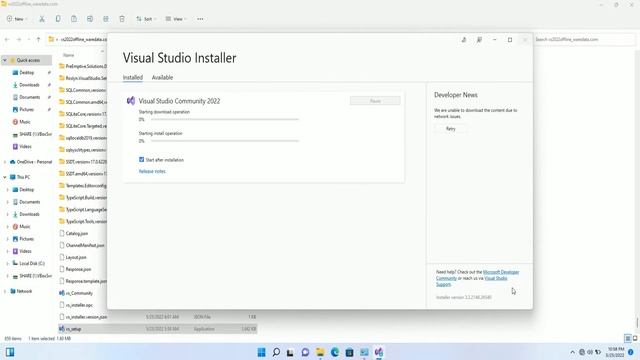
Task: Click the Explorer search box
Action: click(585, 40)
